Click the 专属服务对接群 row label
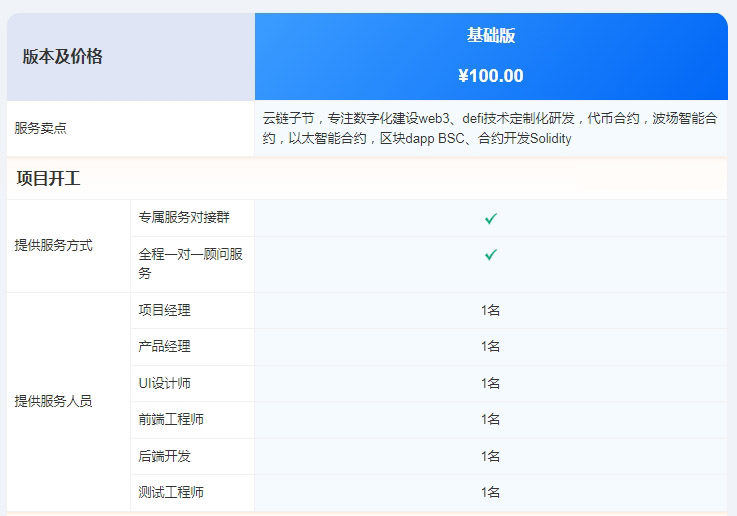737x516 pixels. pos(184,217)
